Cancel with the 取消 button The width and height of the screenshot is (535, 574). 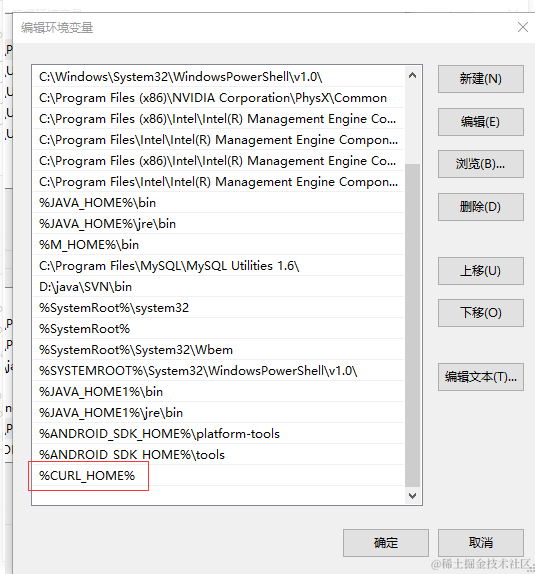pos(480,543)
